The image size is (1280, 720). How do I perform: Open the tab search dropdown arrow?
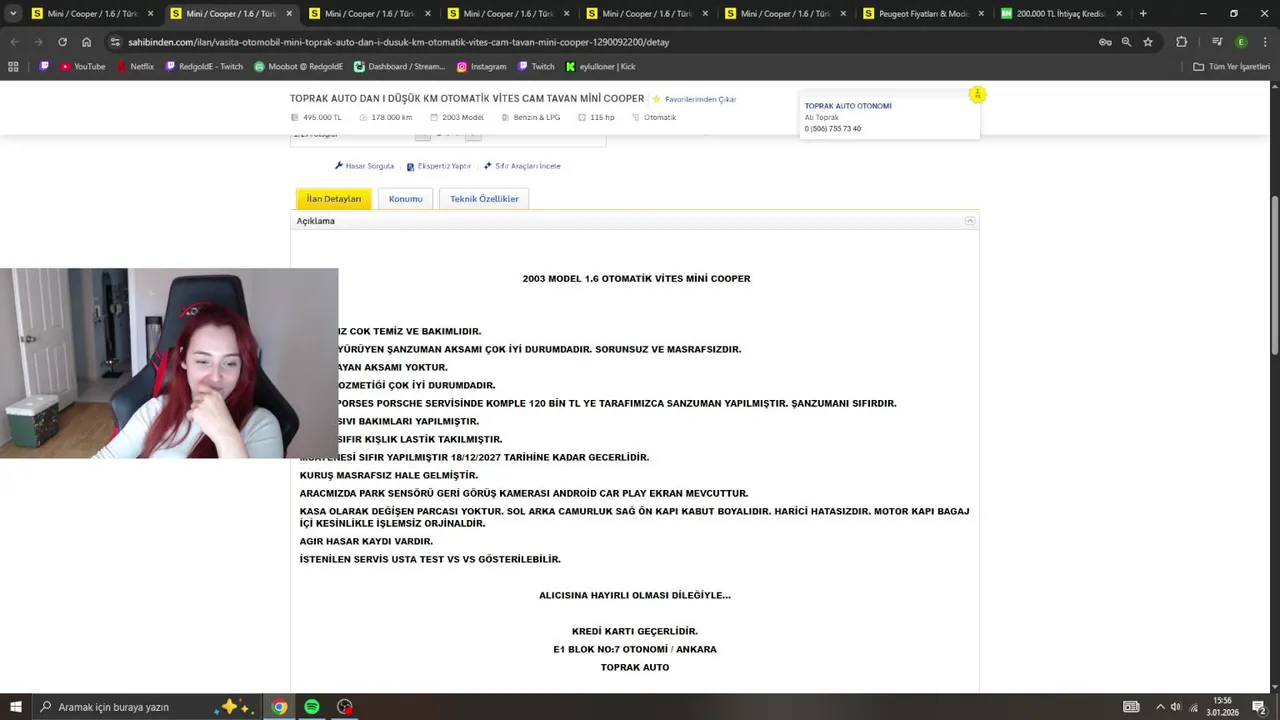point(13,14)
